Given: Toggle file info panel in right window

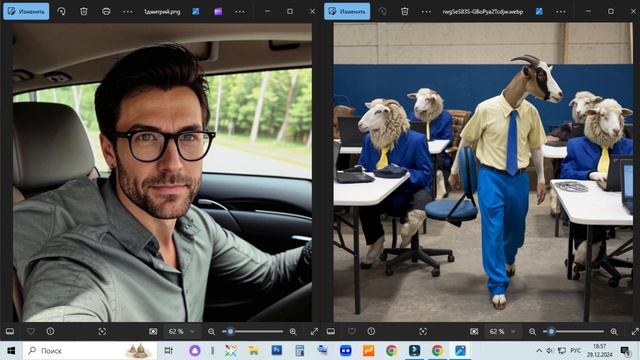Looking at the screenshot, I should click(x=371, y=331).
